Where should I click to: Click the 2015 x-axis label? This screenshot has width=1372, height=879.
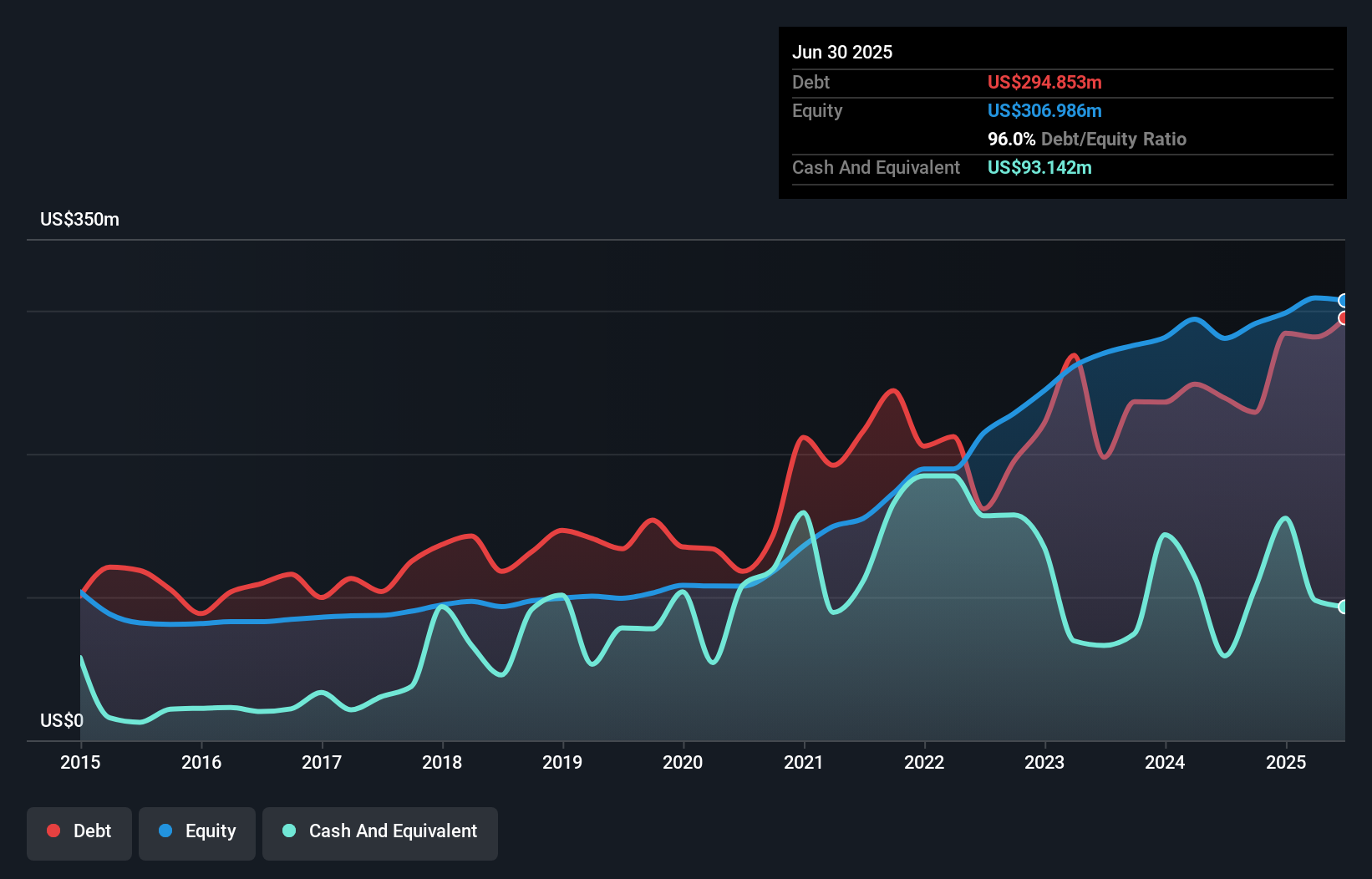(80, 762)
